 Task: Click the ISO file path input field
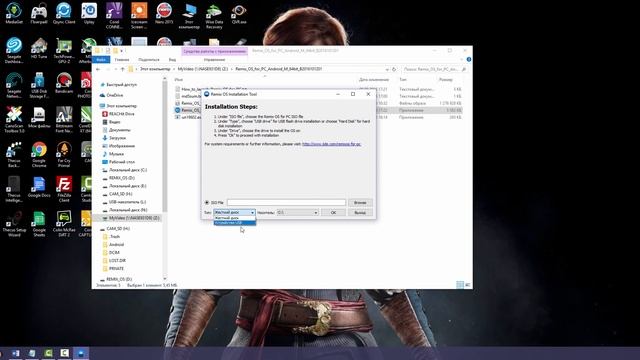coord(286,202)
